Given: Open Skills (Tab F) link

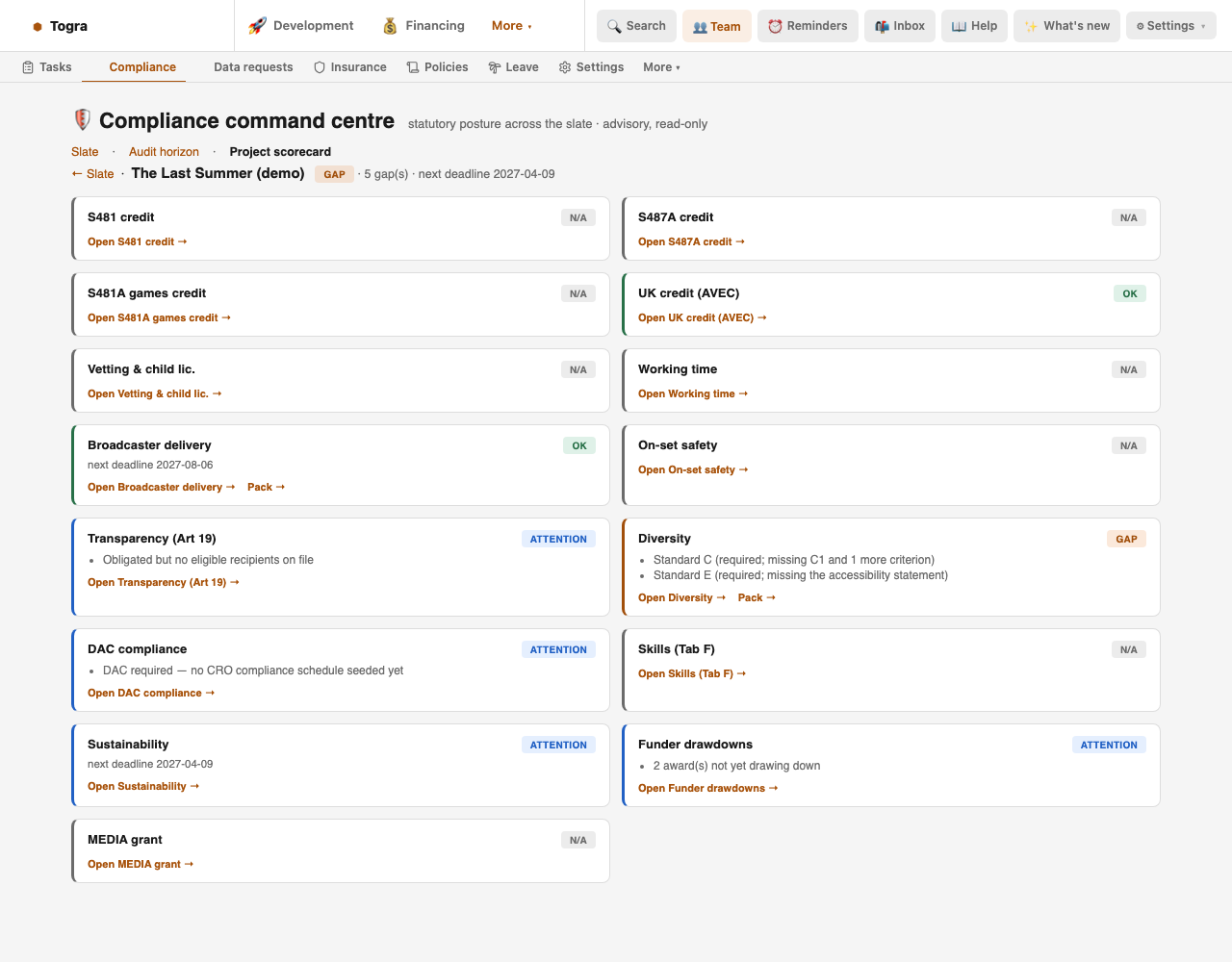Looking at the screenshot, I should [x=692, y=674].
